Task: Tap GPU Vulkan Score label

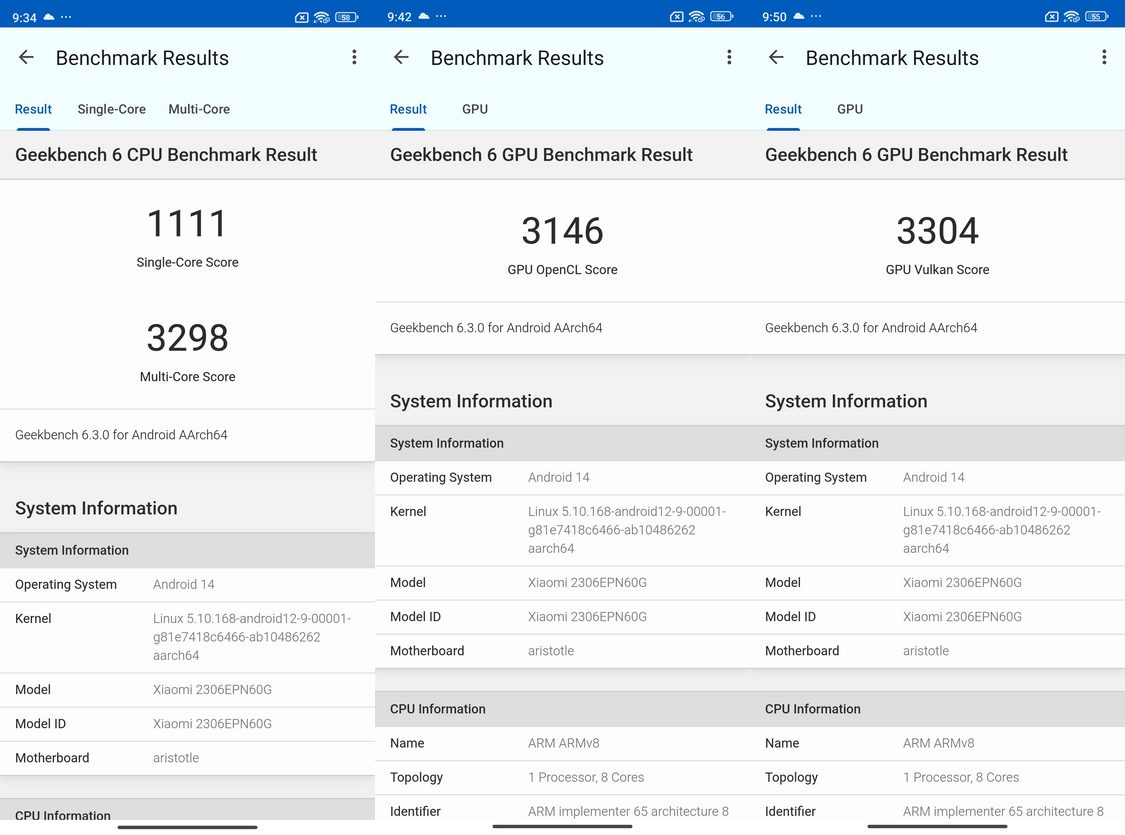Action: point(937,270)
